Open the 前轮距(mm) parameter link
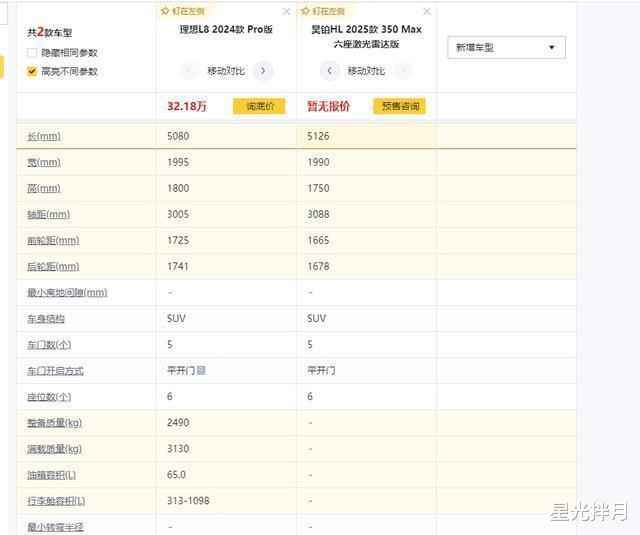 click(53, 241)
